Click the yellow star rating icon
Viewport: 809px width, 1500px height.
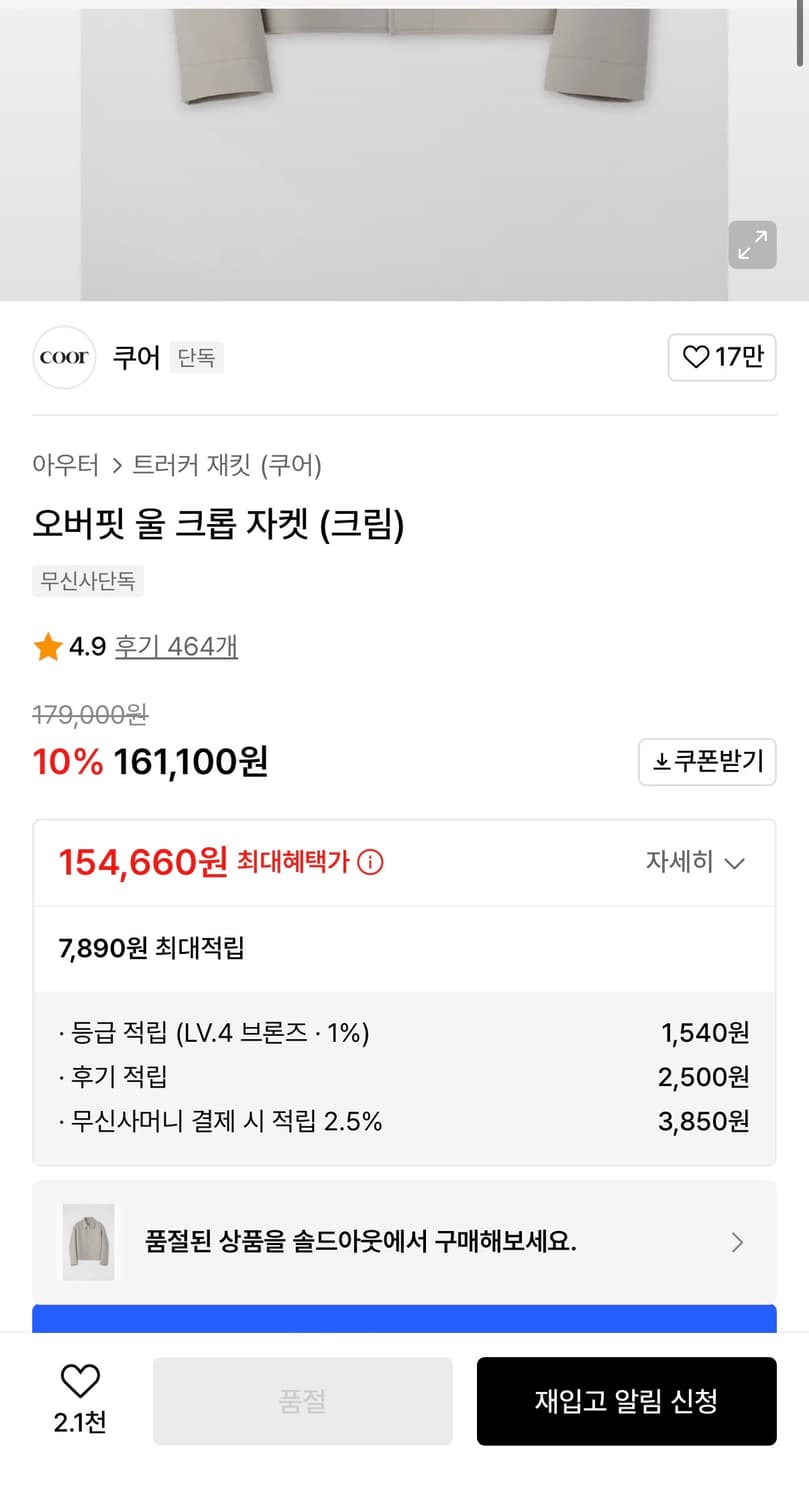point(47,646)
